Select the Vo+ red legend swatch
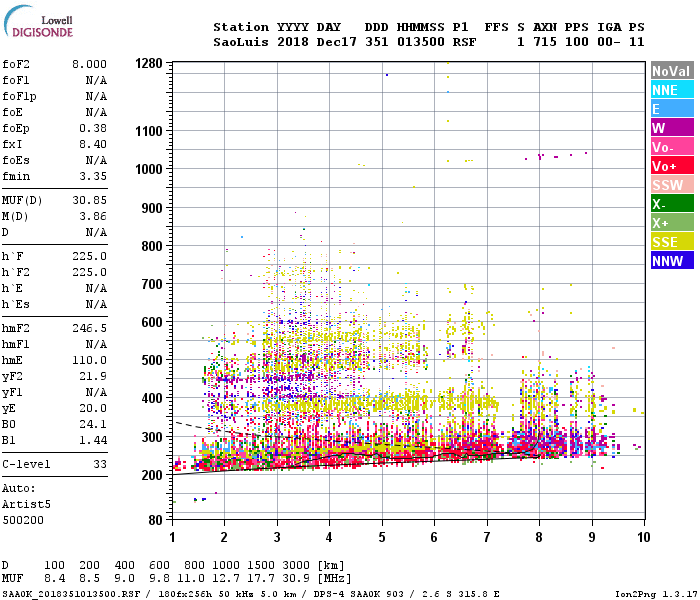The height and width of the screenshot is (600, 700). (x=672, y=166)
